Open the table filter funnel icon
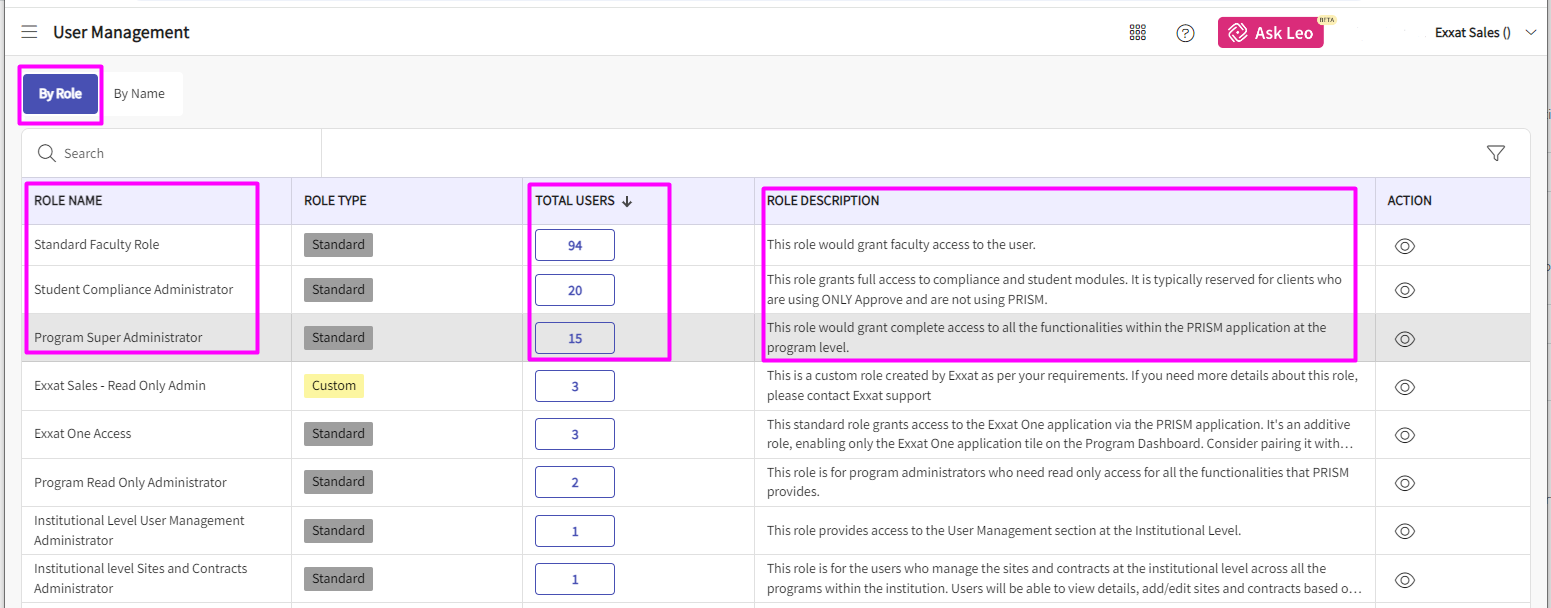The image size is (1551, 608). coord(1495,153)
